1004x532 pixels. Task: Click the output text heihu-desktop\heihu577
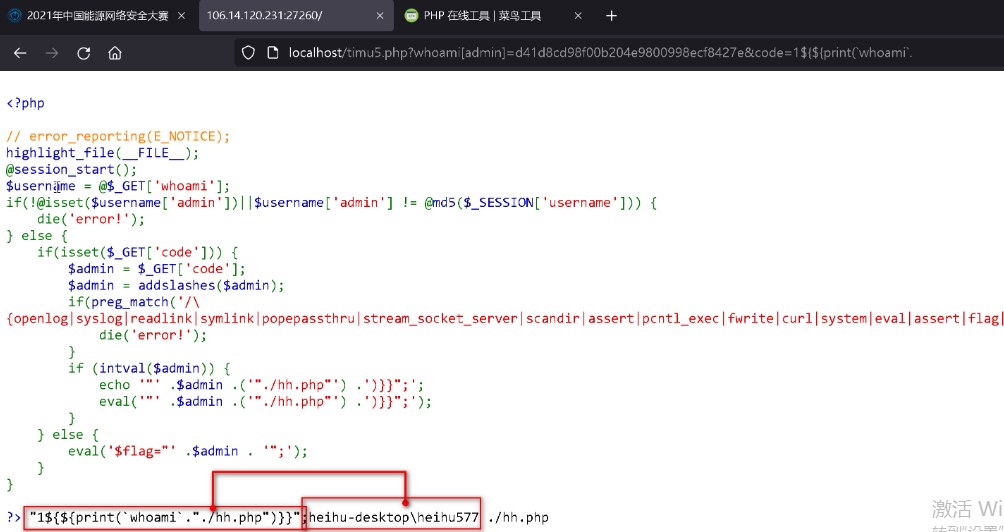pyautogui.click(x=393, y=517)
